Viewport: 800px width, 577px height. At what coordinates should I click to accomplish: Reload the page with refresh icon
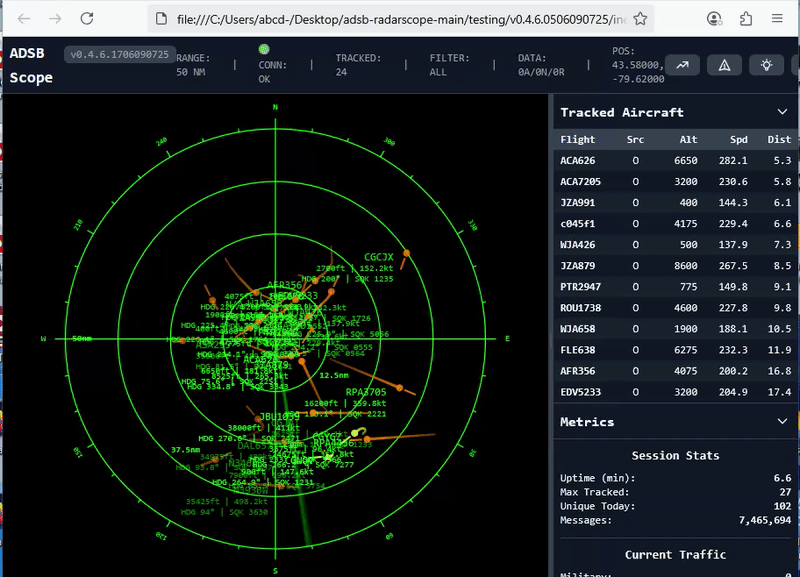click(87, 19)
